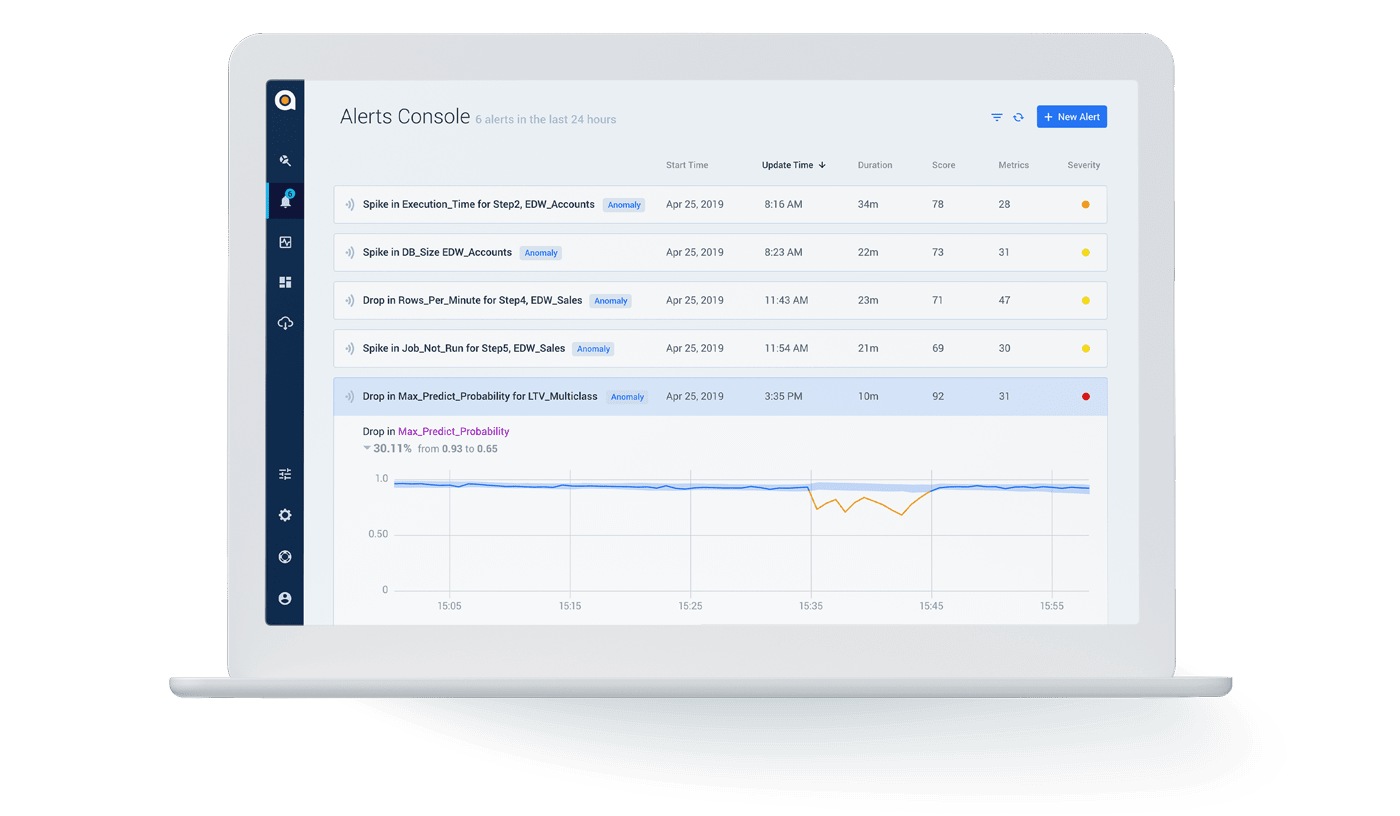
Task: Click the Duration column header
Action: click(875, 165)
